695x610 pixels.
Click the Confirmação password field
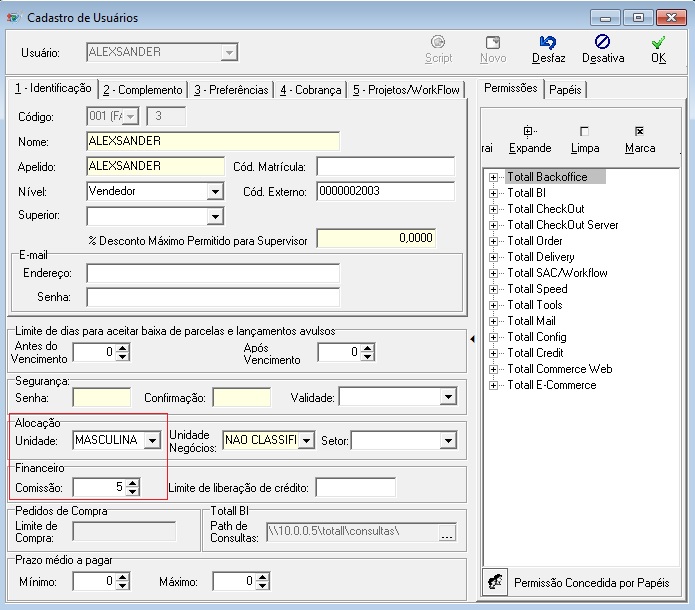(x=242, y=397)
